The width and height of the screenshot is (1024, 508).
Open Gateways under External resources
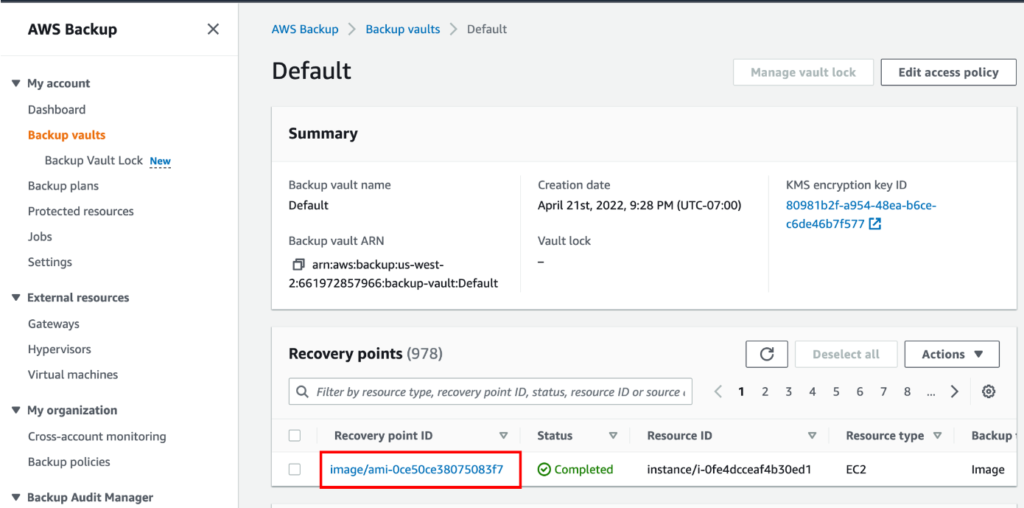coord(54,324)
